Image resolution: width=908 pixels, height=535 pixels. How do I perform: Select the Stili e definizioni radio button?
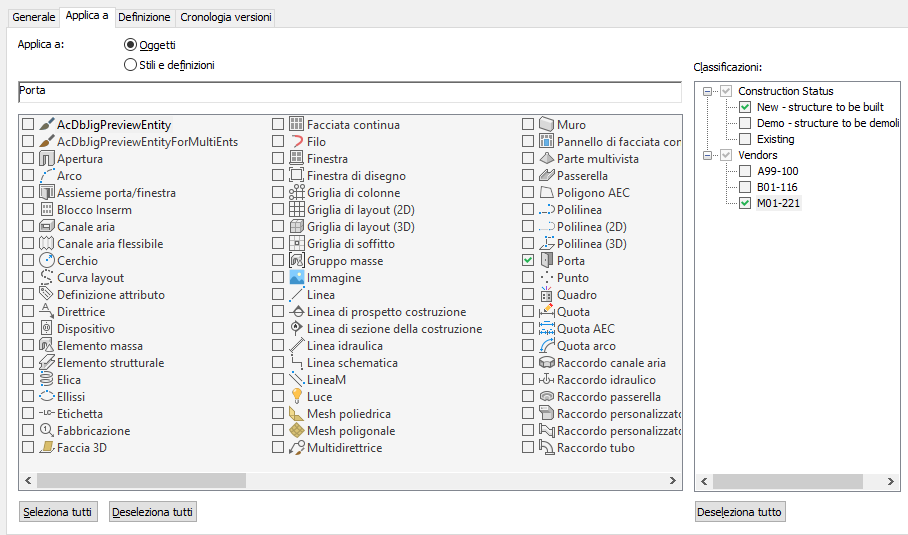(x=130, y=65)
